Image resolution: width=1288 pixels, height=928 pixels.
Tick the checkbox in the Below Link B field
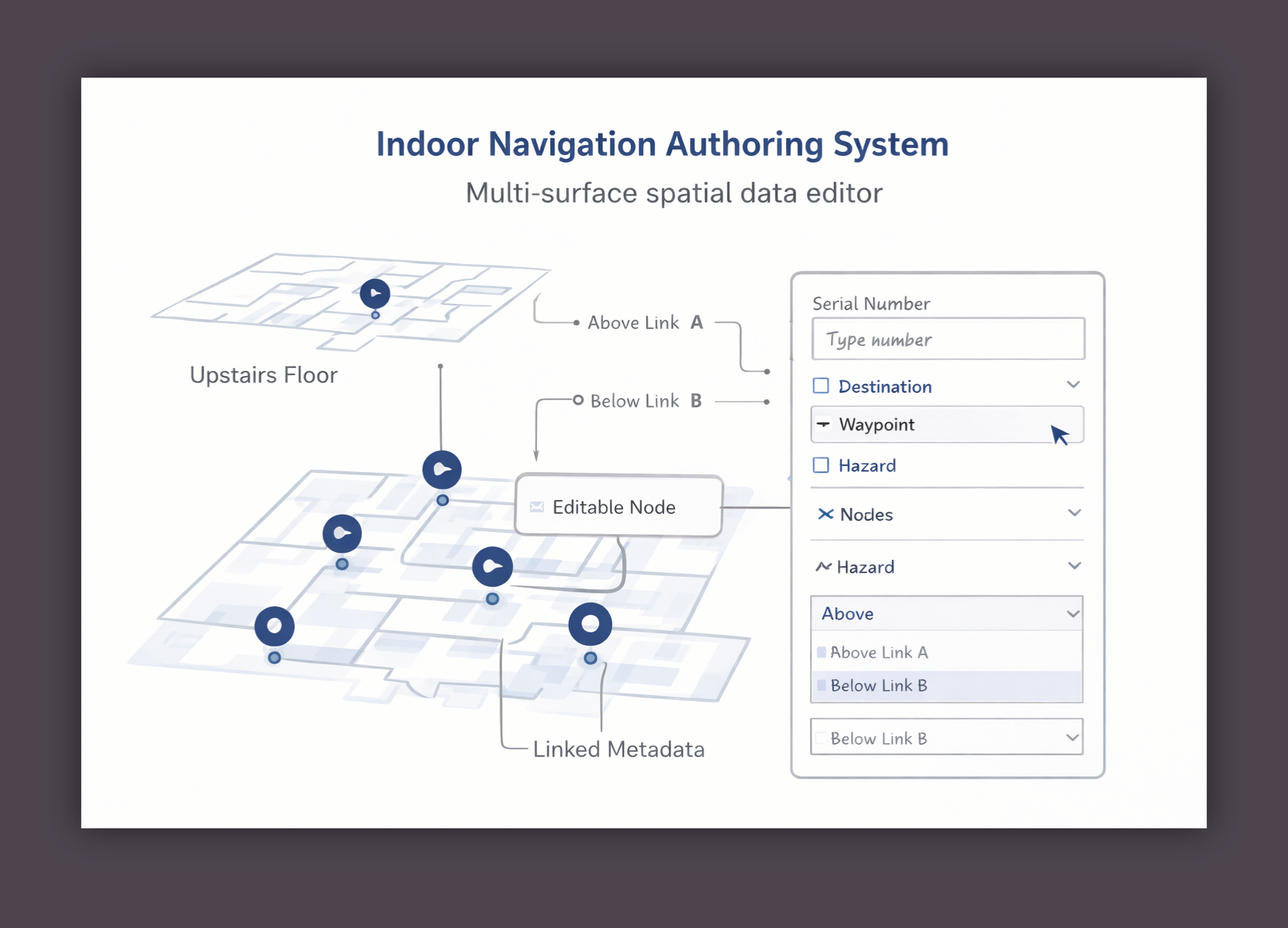click(x=823, y=738)
